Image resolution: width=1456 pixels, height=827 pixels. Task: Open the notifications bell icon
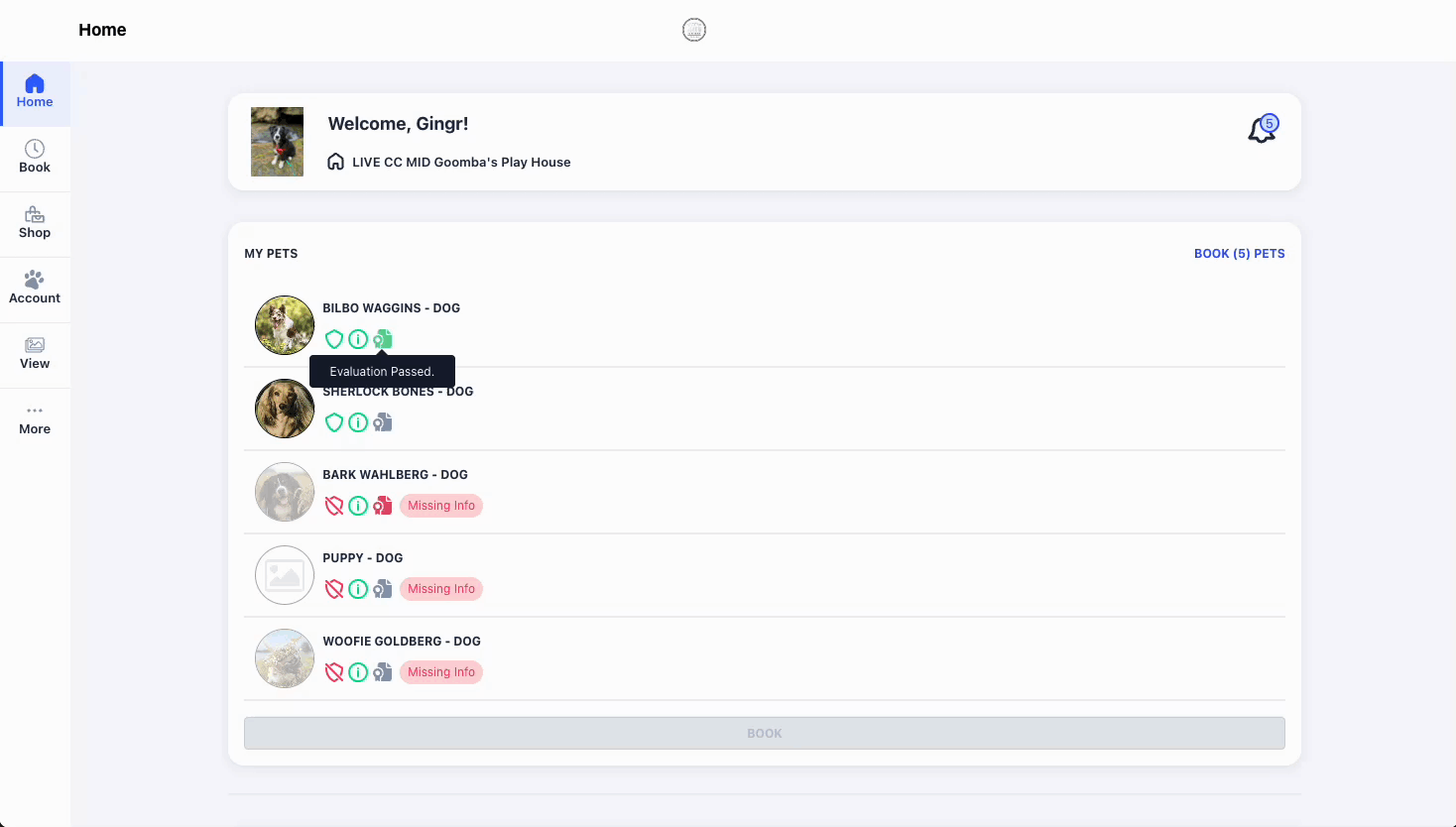pyautogui.click(x=1262, y=129)
